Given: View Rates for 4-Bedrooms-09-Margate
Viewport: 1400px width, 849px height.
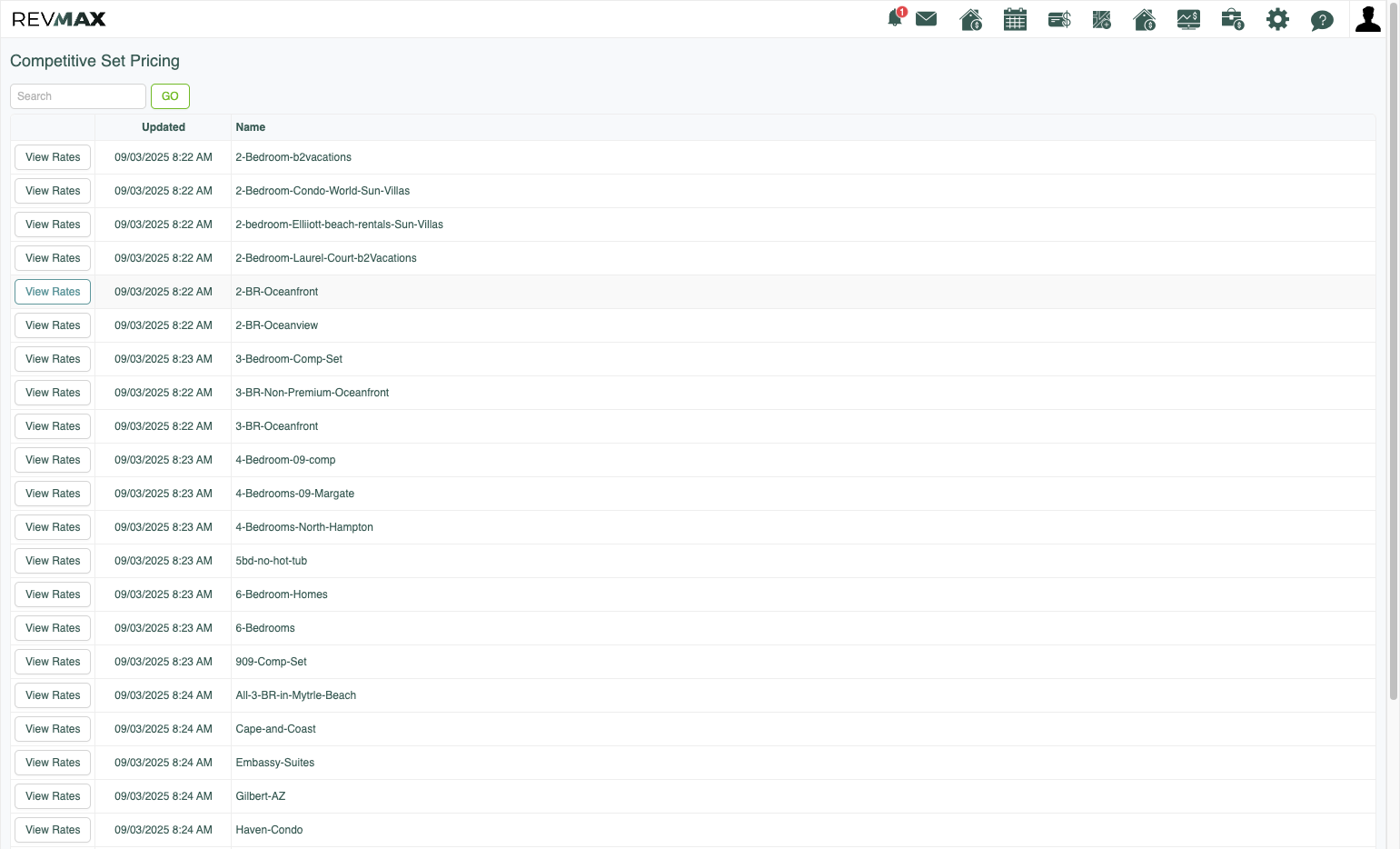Looking at the screenshot, I should (53, 494).
